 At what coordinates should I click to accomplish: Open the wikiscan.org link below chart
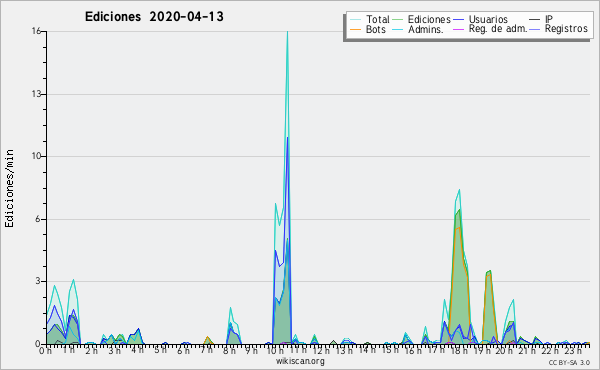click(300, 361)
